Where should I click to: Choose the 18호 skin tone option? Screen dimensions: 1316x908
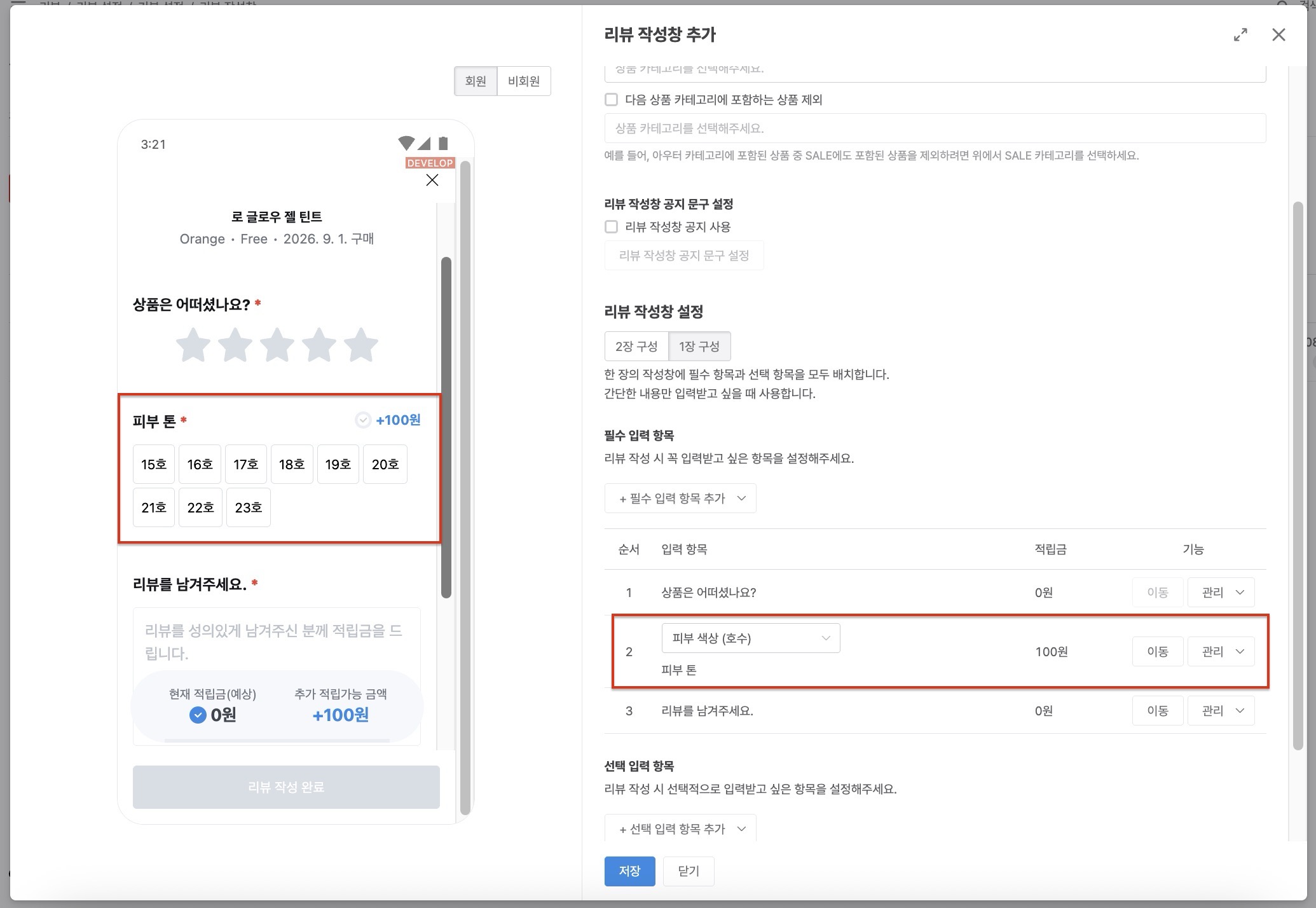click(292, 464)
